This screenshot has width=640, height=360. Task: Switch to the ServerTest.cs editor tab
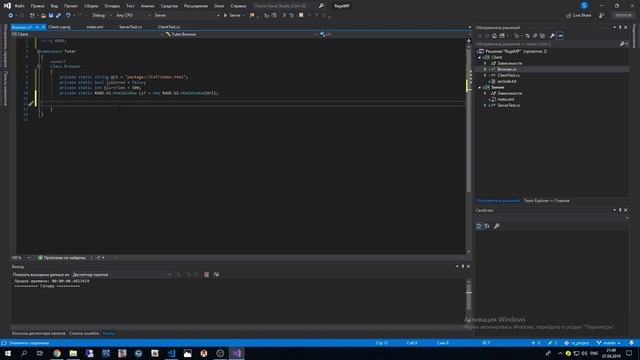coord(130,27)
